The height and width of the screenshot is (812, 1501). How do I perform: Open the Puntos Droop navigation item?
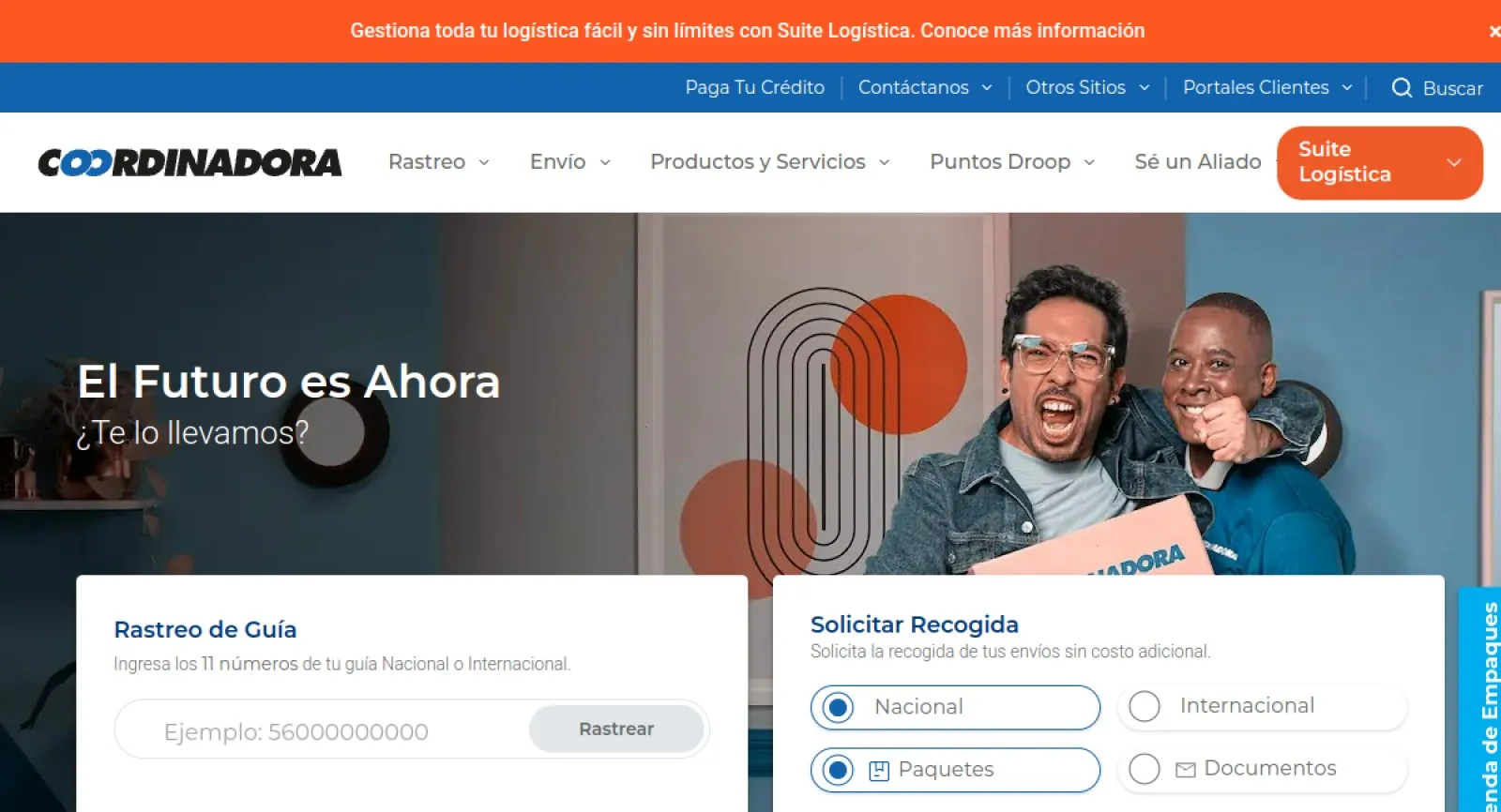(1000, 162)
